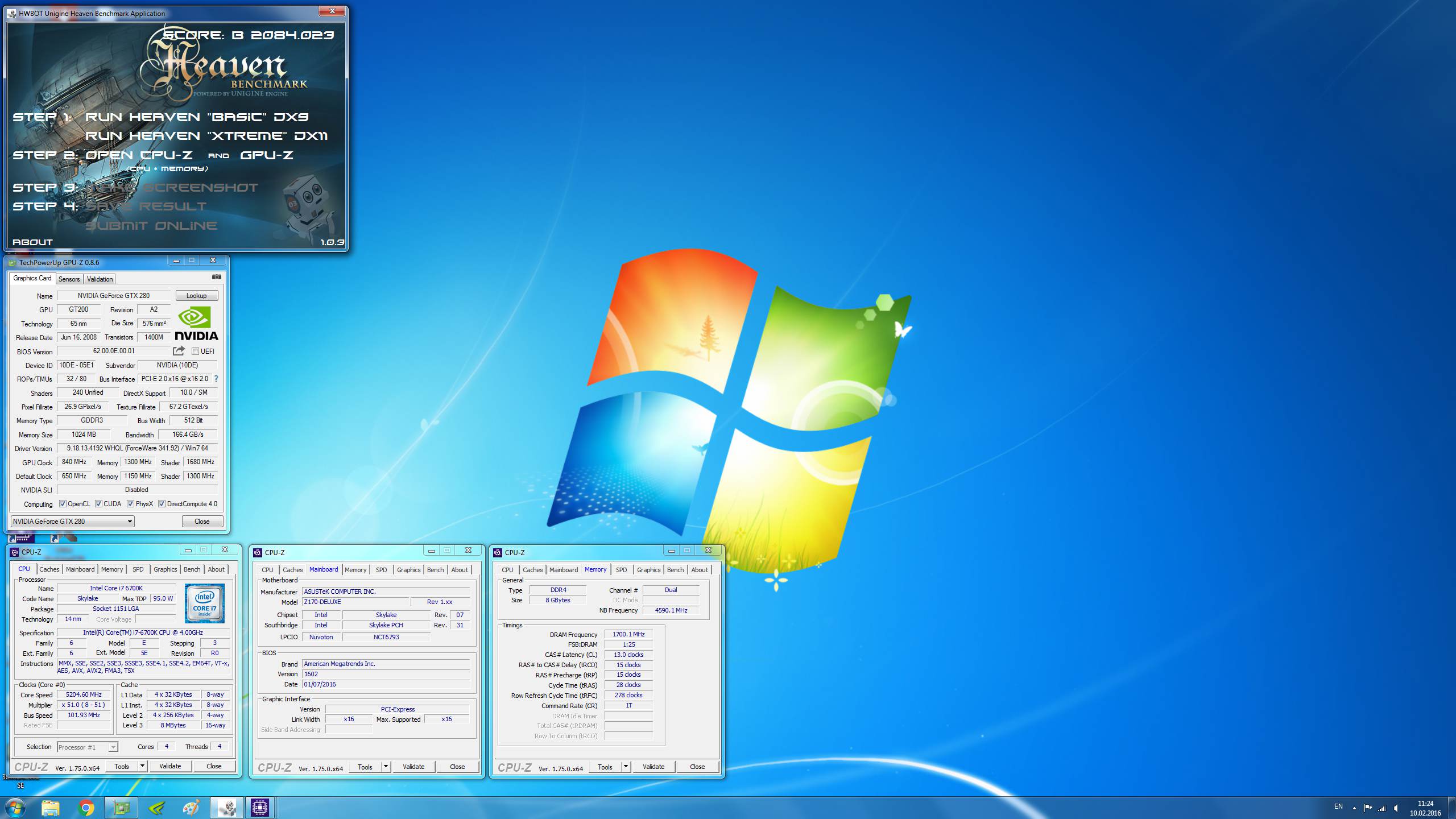Expand Tools arrow in CPU-Z CPU window

click(142, 766)
